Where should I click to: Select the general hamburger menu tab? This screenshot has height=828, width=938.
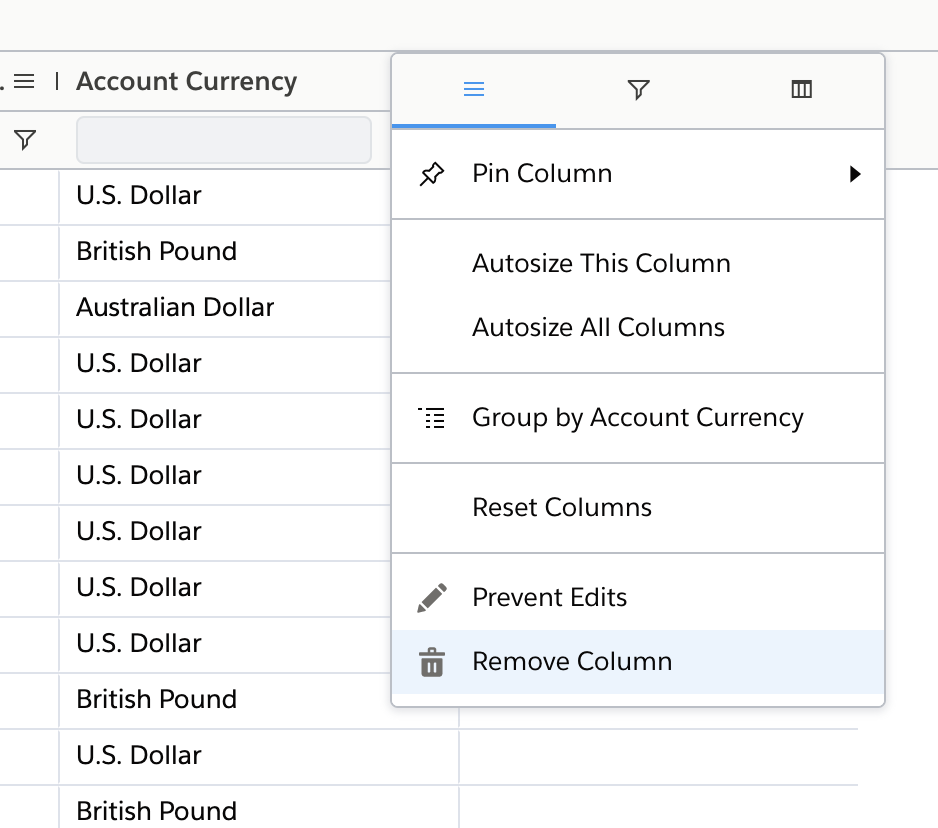pos(474,90)
